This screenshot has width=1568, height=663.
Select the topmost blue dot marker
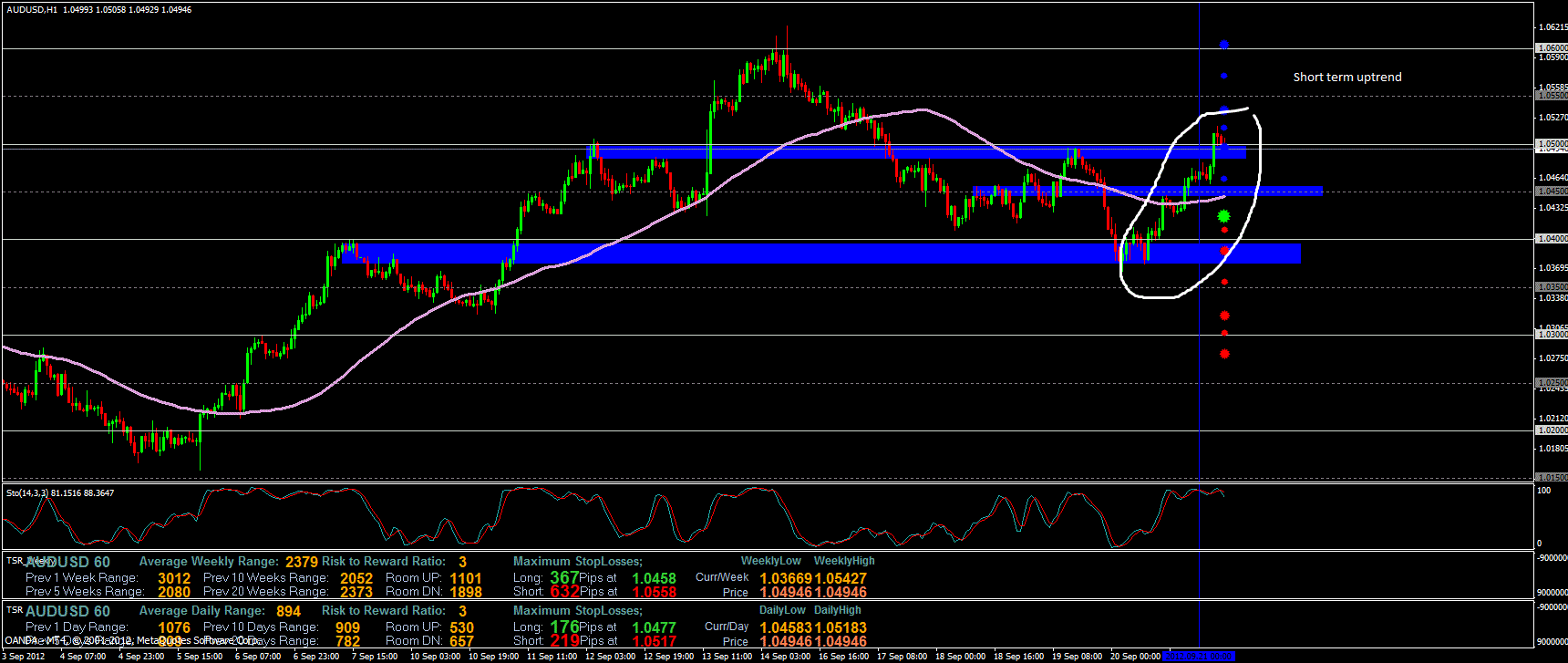pos(1223,45)
